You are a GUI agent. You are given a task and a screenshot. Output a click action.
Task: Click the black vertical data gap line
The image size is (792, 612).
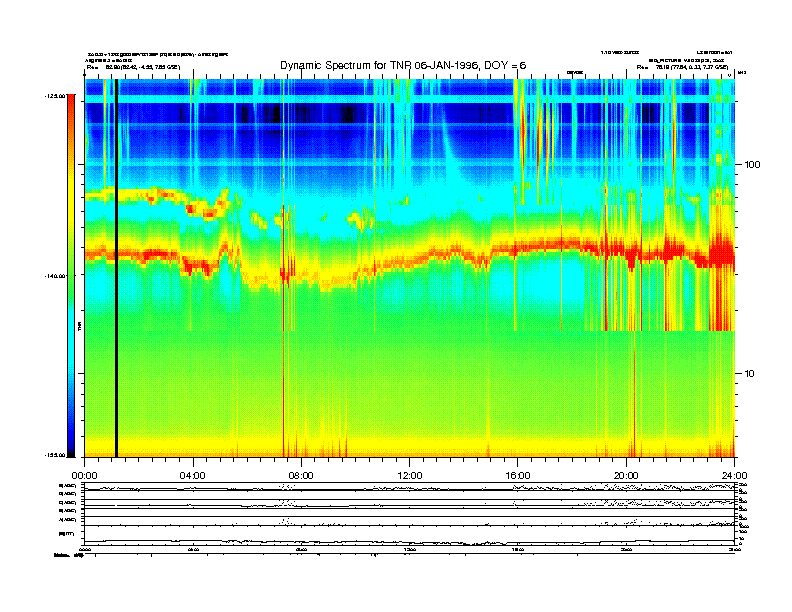116,268
